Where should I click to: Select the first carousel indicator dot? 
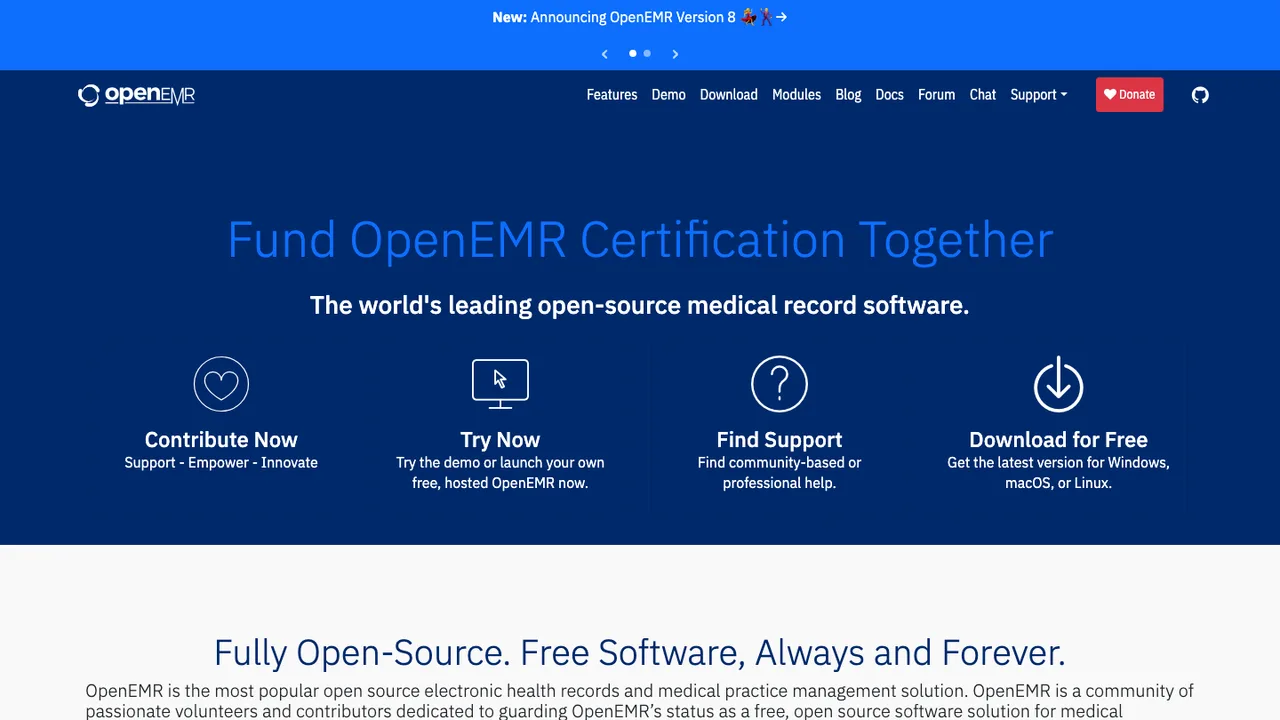tap(632, 53)
